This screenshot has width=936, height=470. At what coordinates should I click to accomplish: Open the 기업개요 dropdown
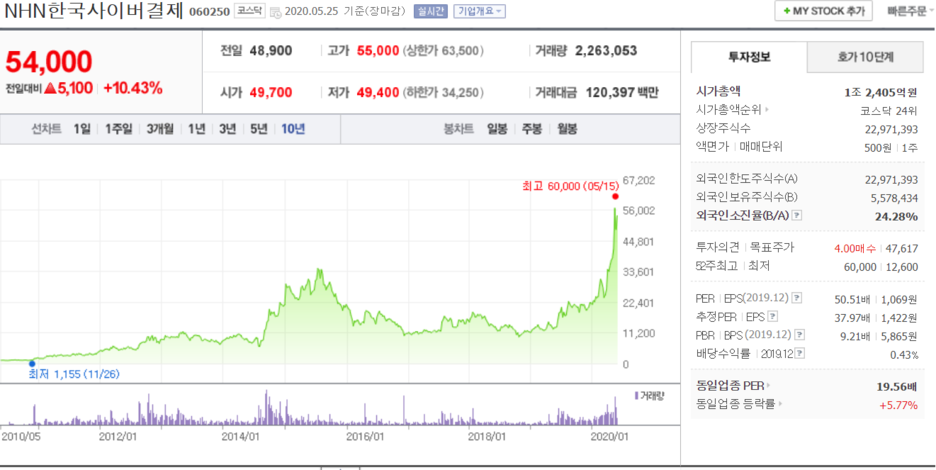pyautogui.click(x=479, y=11)
